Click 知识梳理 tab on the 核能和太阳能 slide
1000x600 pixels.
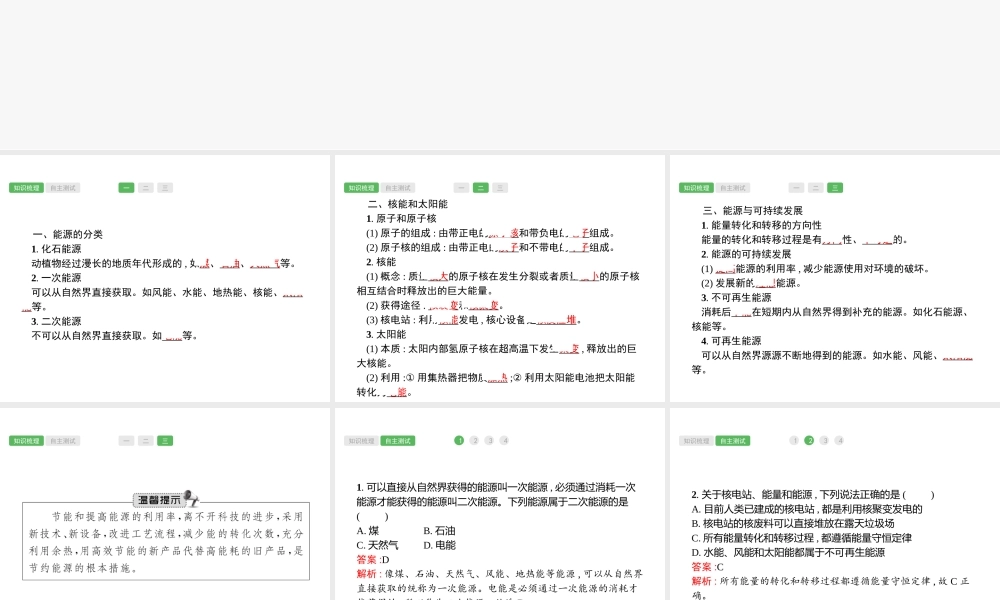[361, 188]
